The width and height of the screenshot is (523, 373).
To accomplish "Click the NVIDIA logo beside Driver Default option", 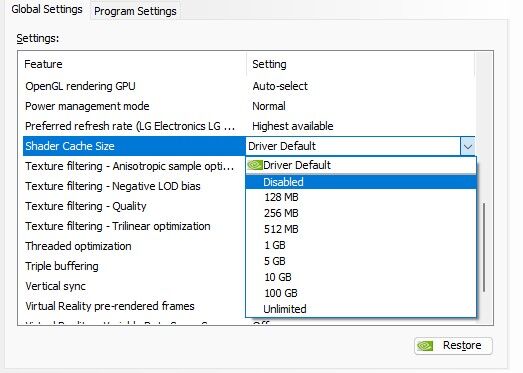I will tap(255, 165).
